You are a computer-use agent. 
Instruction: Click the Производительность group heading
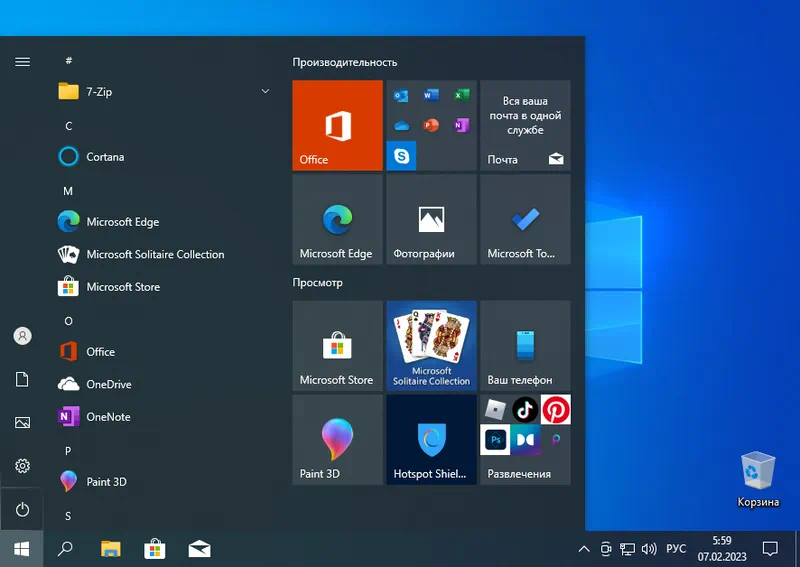tap(345, 63)
